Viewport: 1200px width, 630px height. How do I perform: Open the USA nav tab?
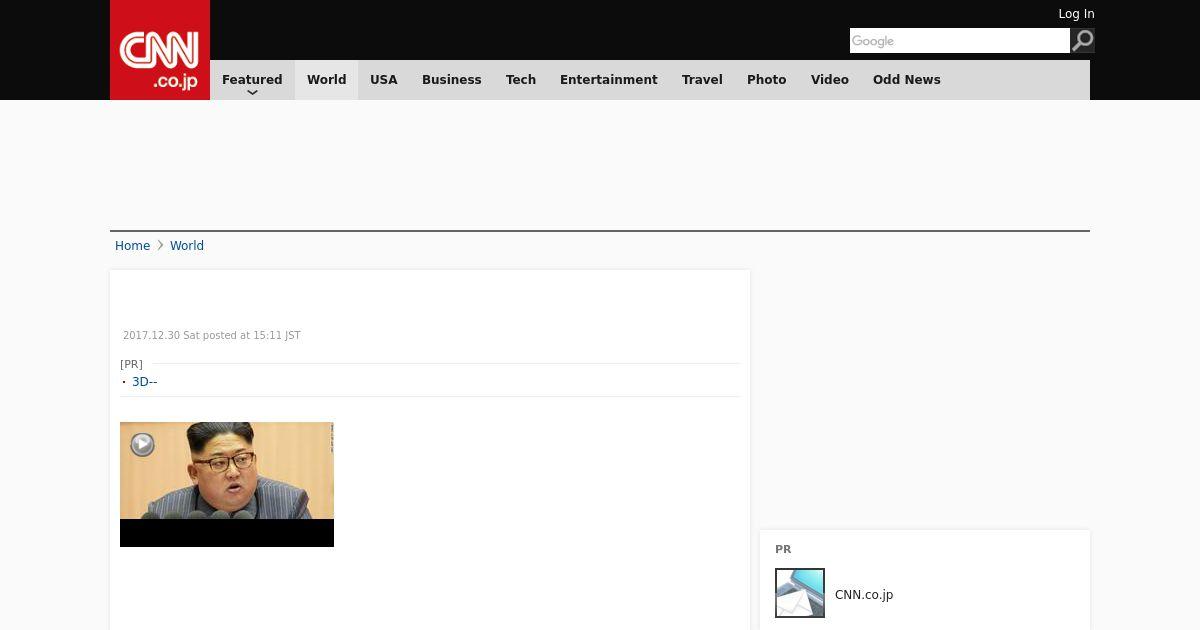click(384, 80)
